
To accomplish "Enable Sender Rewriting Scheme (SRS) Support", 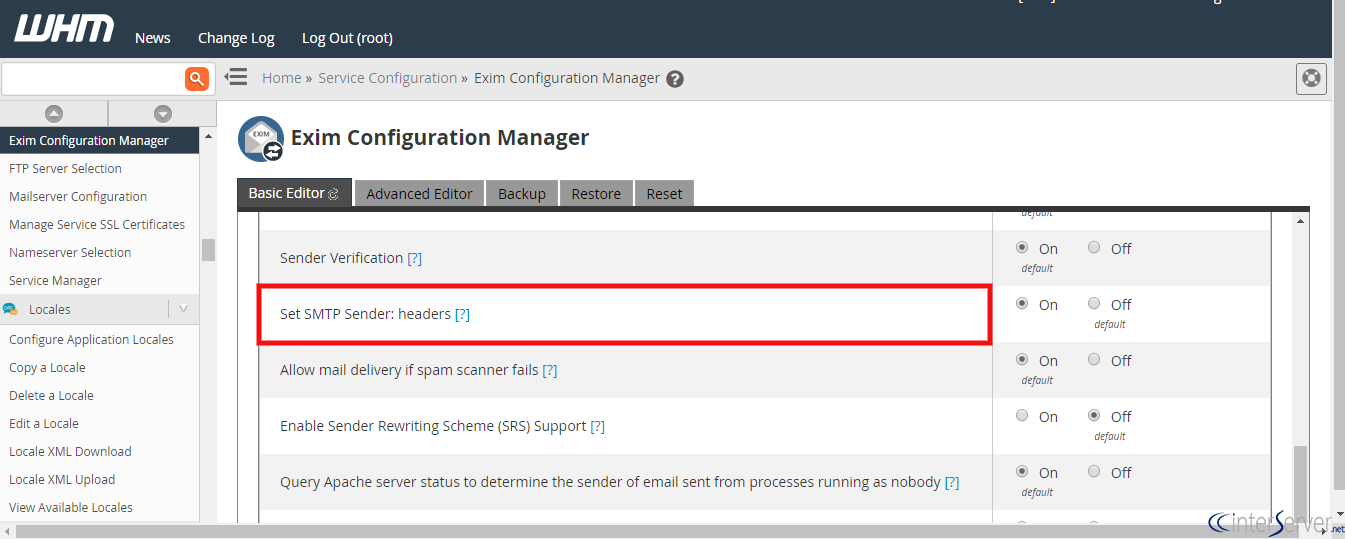I will point(1022,416).
